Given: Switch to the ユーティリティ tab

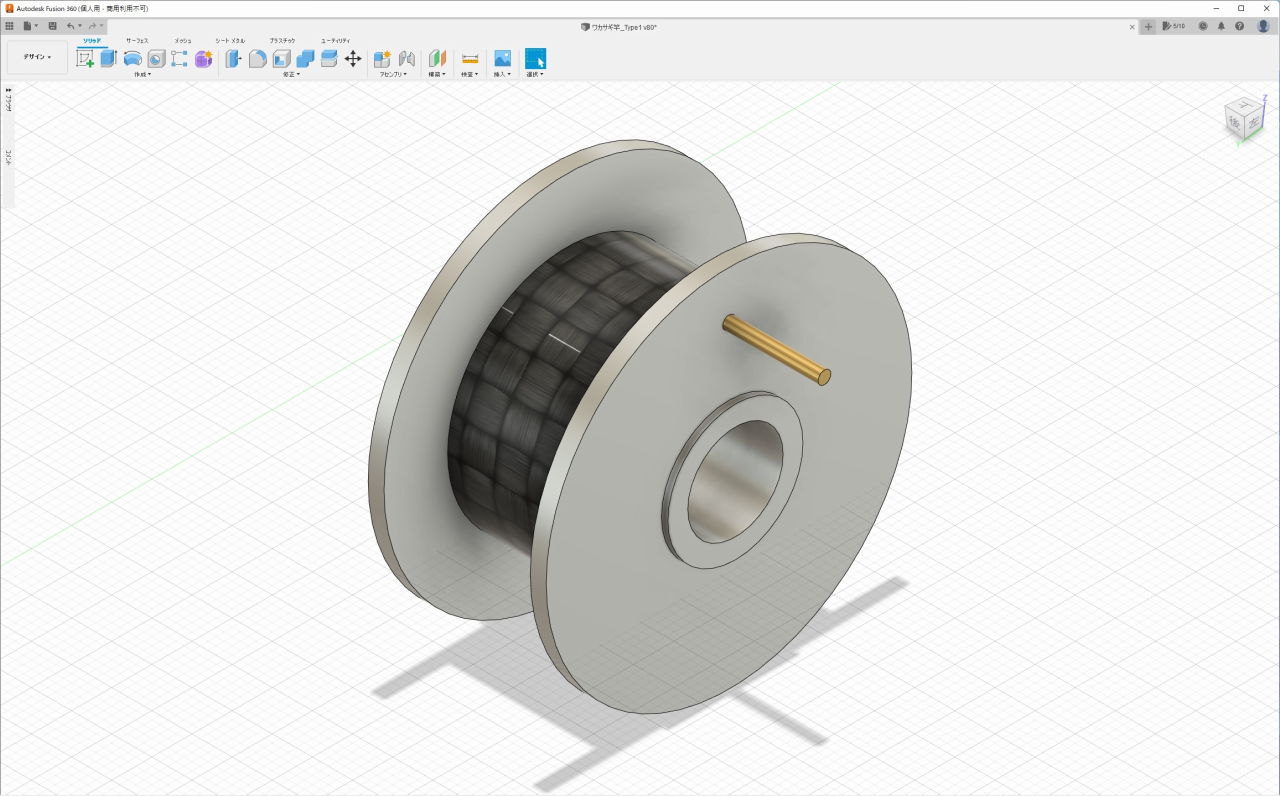Looking at the screenshot, I should [335, 40].
